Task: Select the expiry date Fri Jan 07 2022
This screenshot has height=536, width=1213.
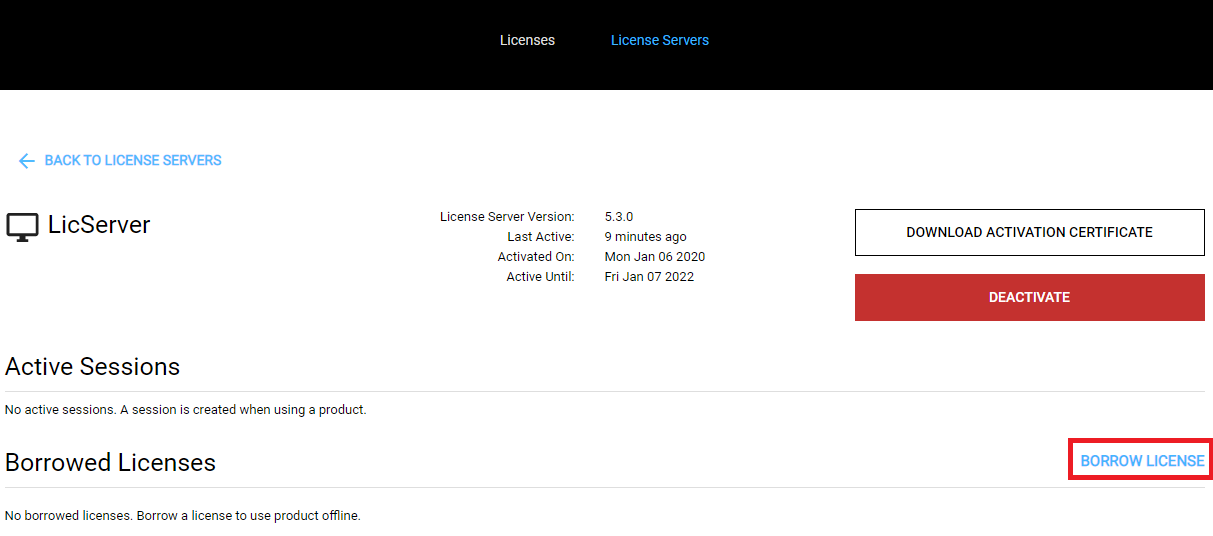Action: [649, 277]
